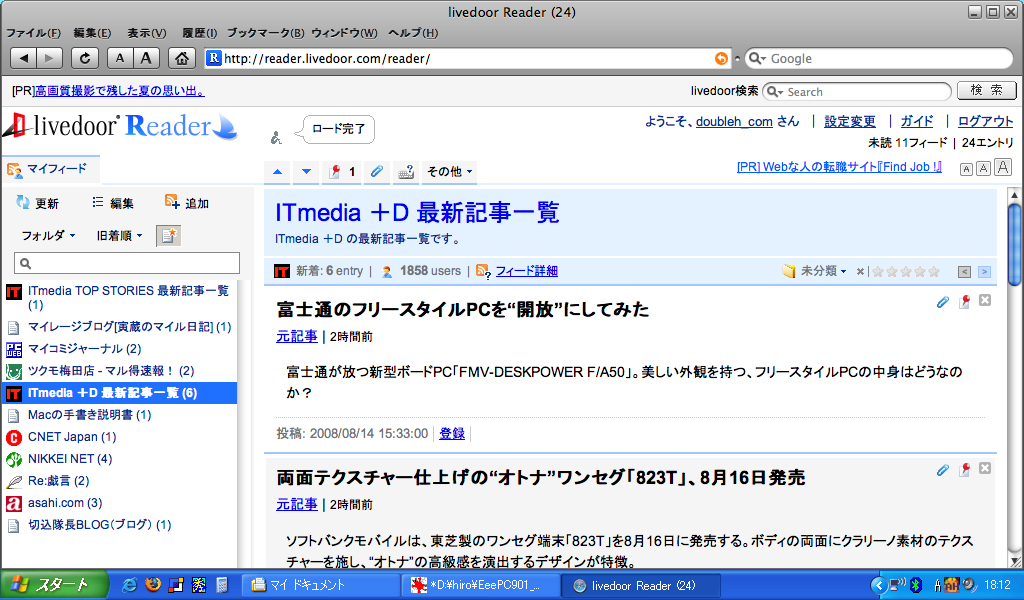Open the Windows スタート button
1024x600 pixels.
pos(54,585)
